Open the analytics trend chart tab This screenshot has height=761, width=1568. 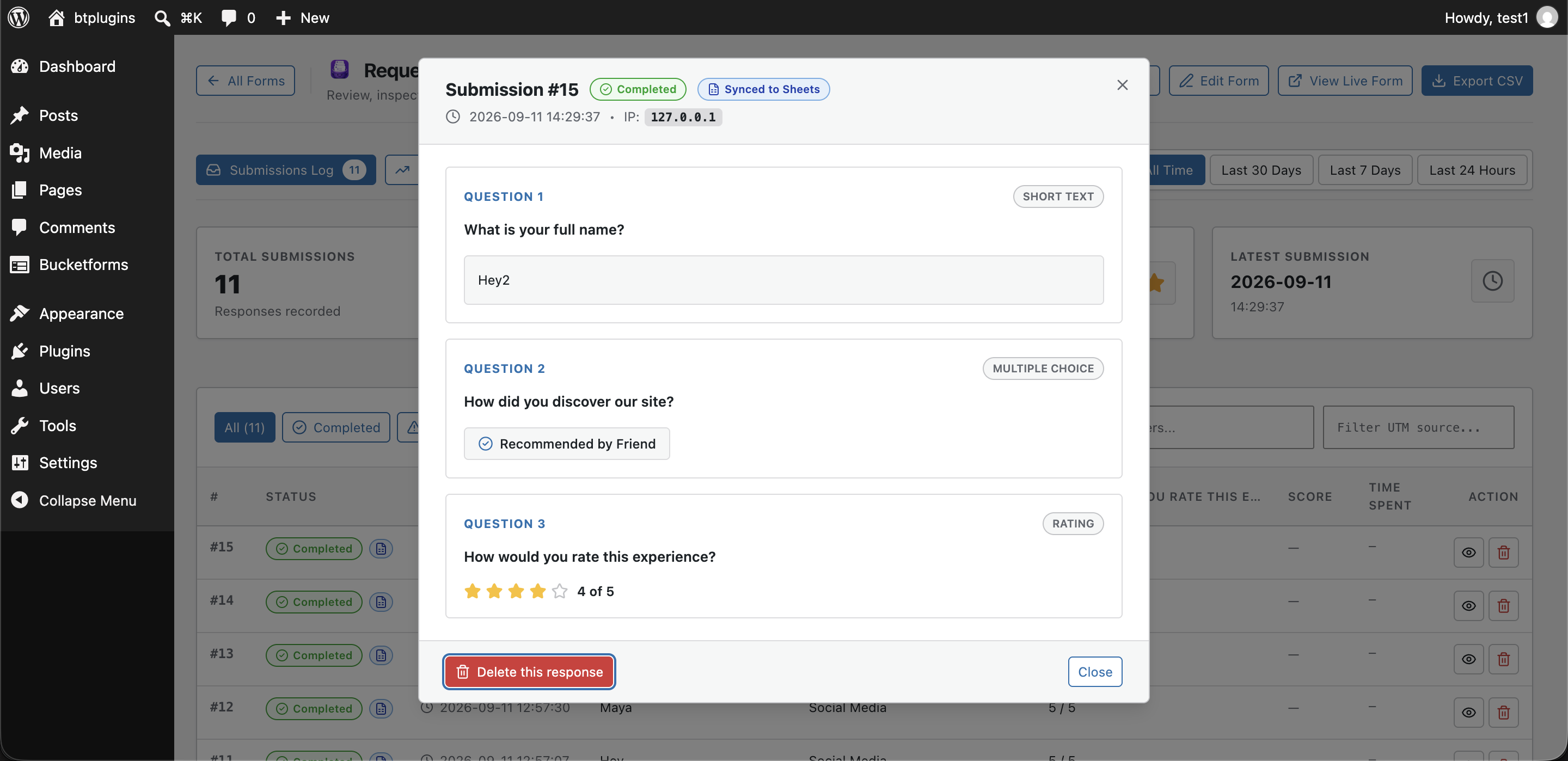(x=402, y=170)
